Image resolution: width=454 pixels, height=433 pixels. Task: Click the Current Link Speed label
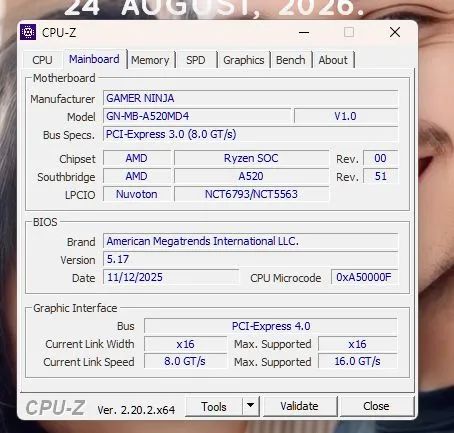[x=89, y=362]
